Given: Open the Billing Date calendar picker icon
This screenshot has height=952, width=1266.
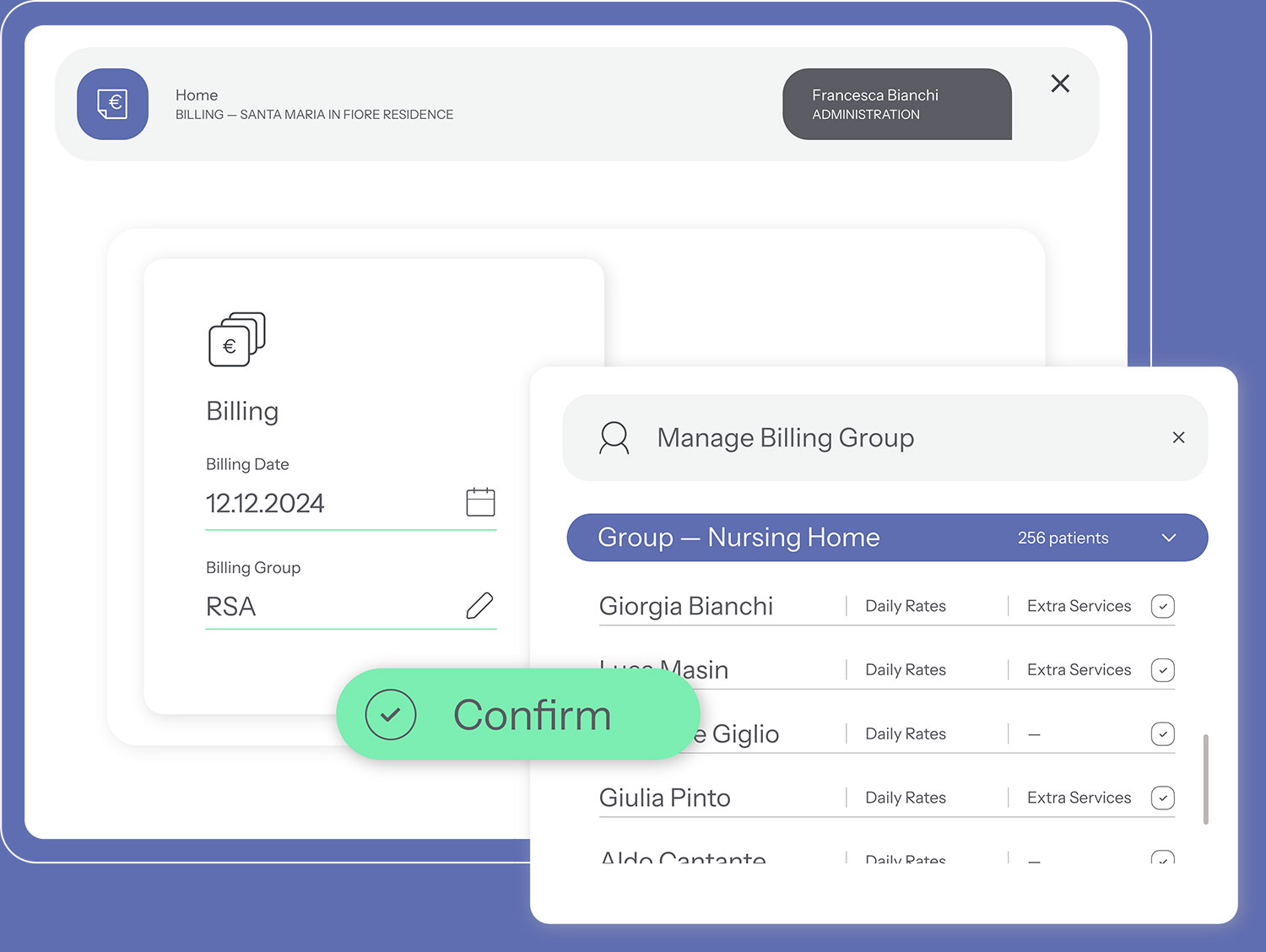Looking at the screenshot, I should pos(480,502).
